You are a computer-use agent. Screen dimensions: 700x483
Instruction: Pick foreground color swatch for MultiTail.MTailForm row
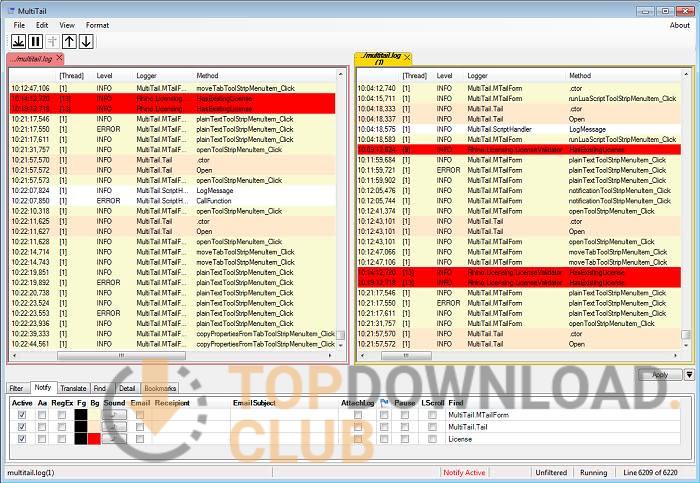81,415
